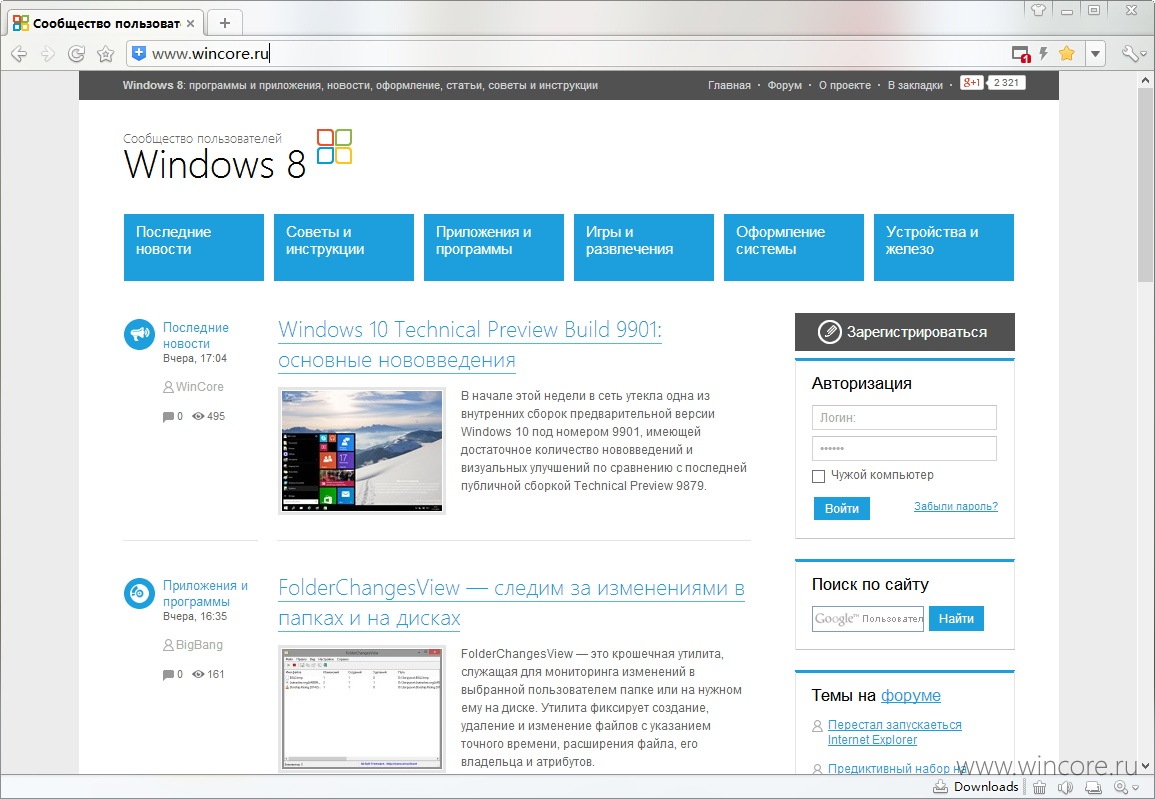
Task: Click the Логин input field
Action: (x=904, y=418)
